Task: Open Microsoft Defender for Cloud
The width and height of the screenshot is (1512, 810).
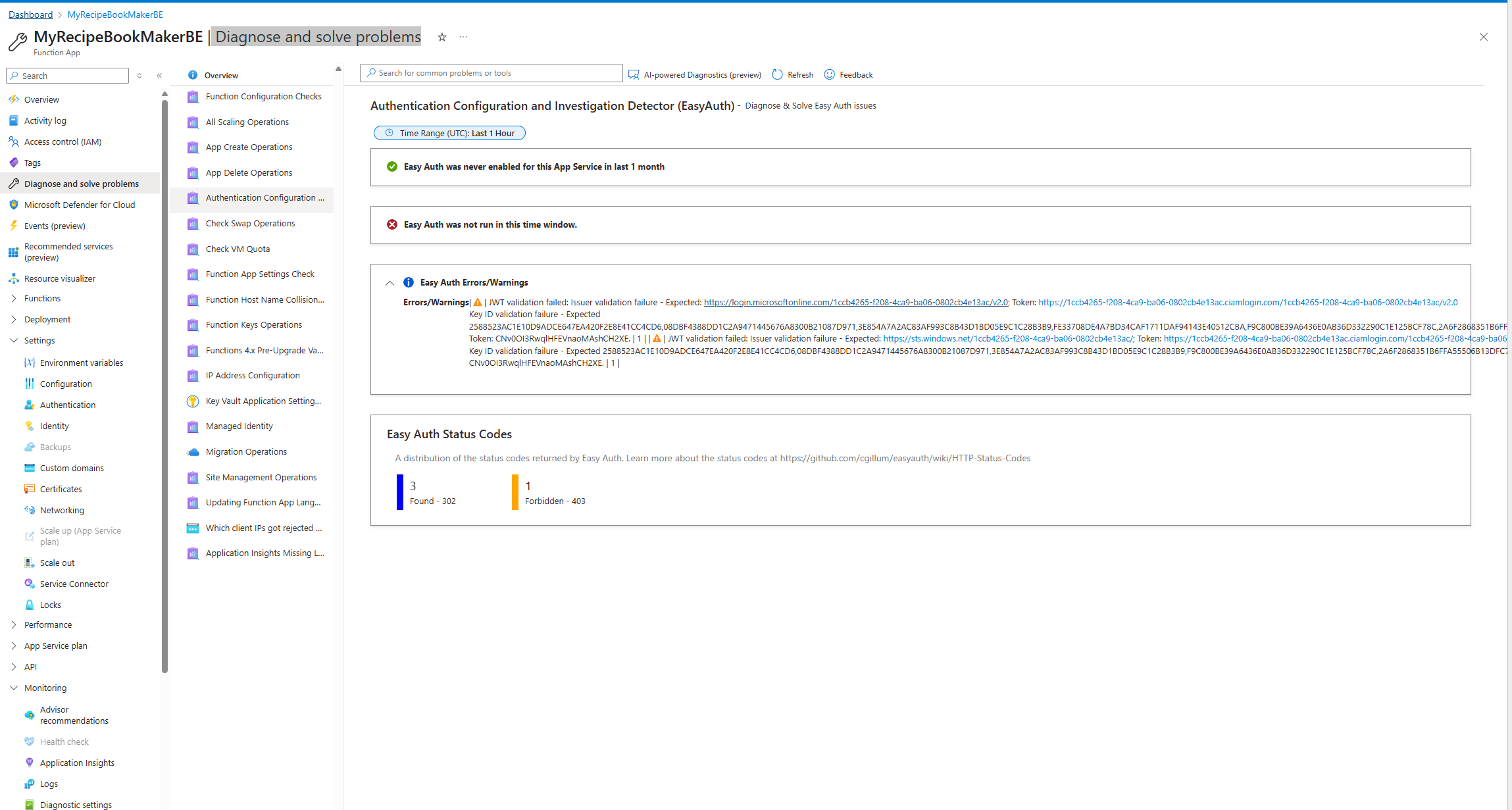Action: pyautogui.click(x=79, y=205)
